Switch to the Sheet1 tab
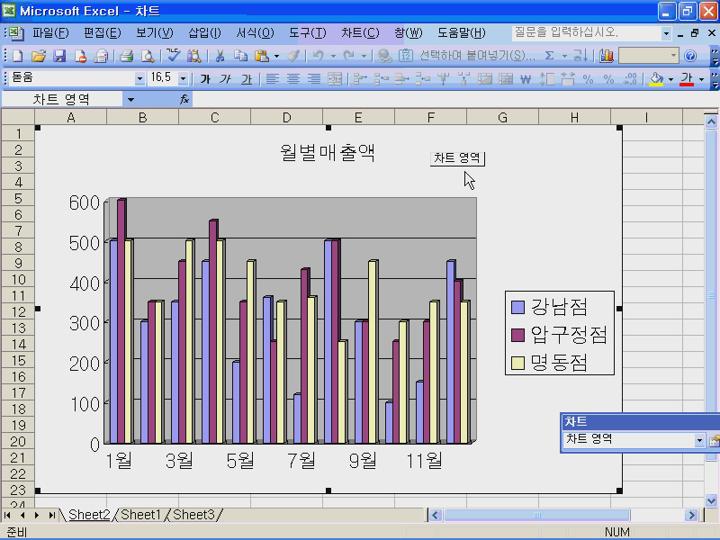This screenshot has height=540, width=720. click(x=140, y=515)
